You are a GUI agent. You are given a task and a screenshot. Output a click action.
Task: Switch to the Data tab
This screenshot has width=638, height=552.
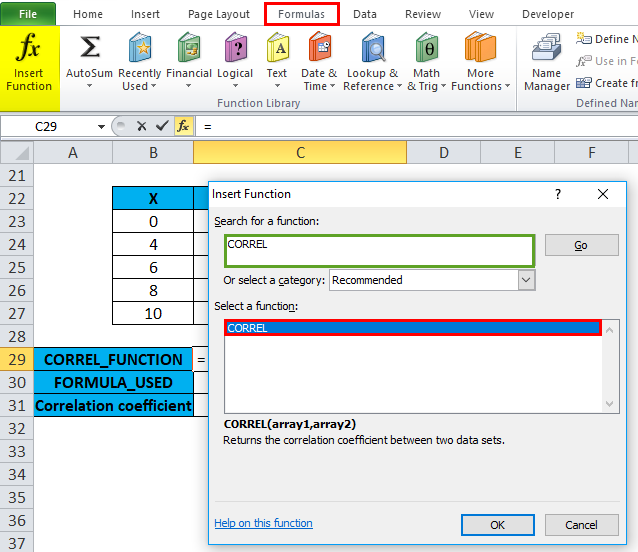pos(365,14)
